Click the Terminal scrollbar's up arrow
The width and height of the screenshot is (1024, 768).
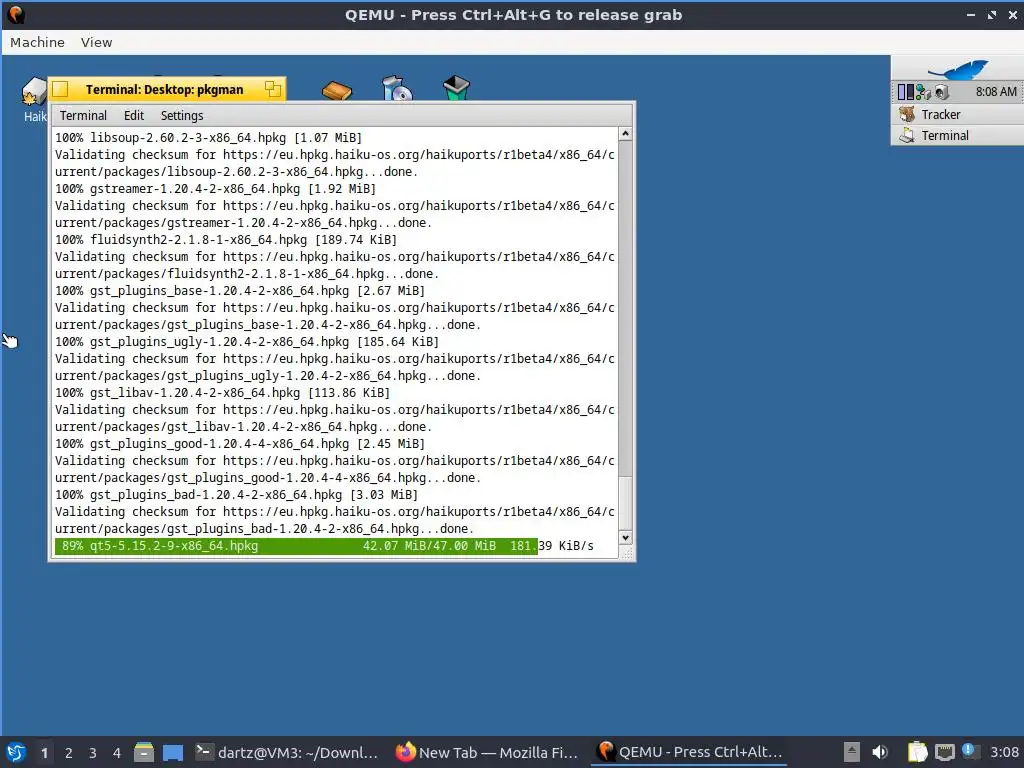[x=625, y=134]
